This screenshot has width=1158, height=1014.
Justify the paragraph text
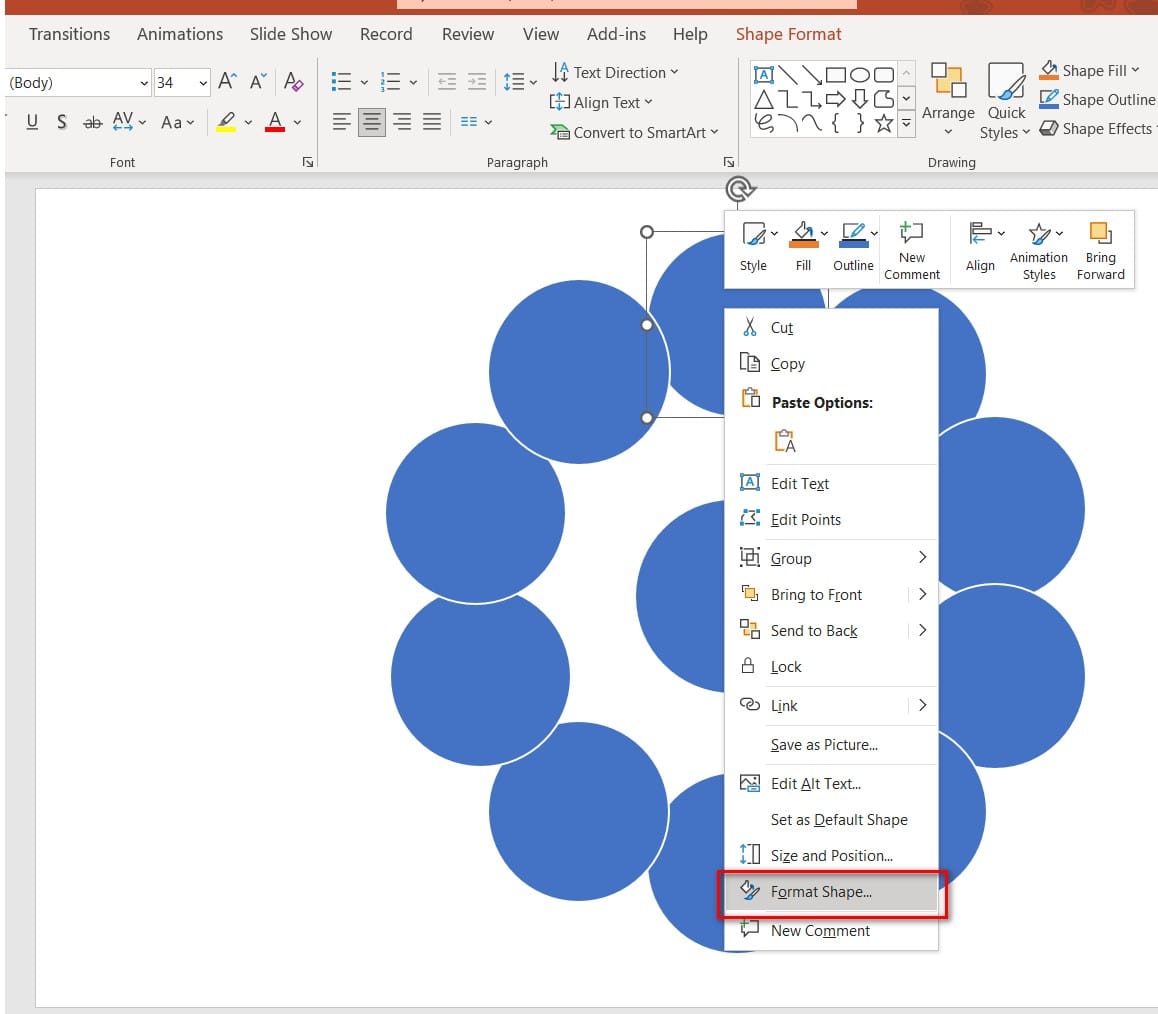[x=432, y=122]
